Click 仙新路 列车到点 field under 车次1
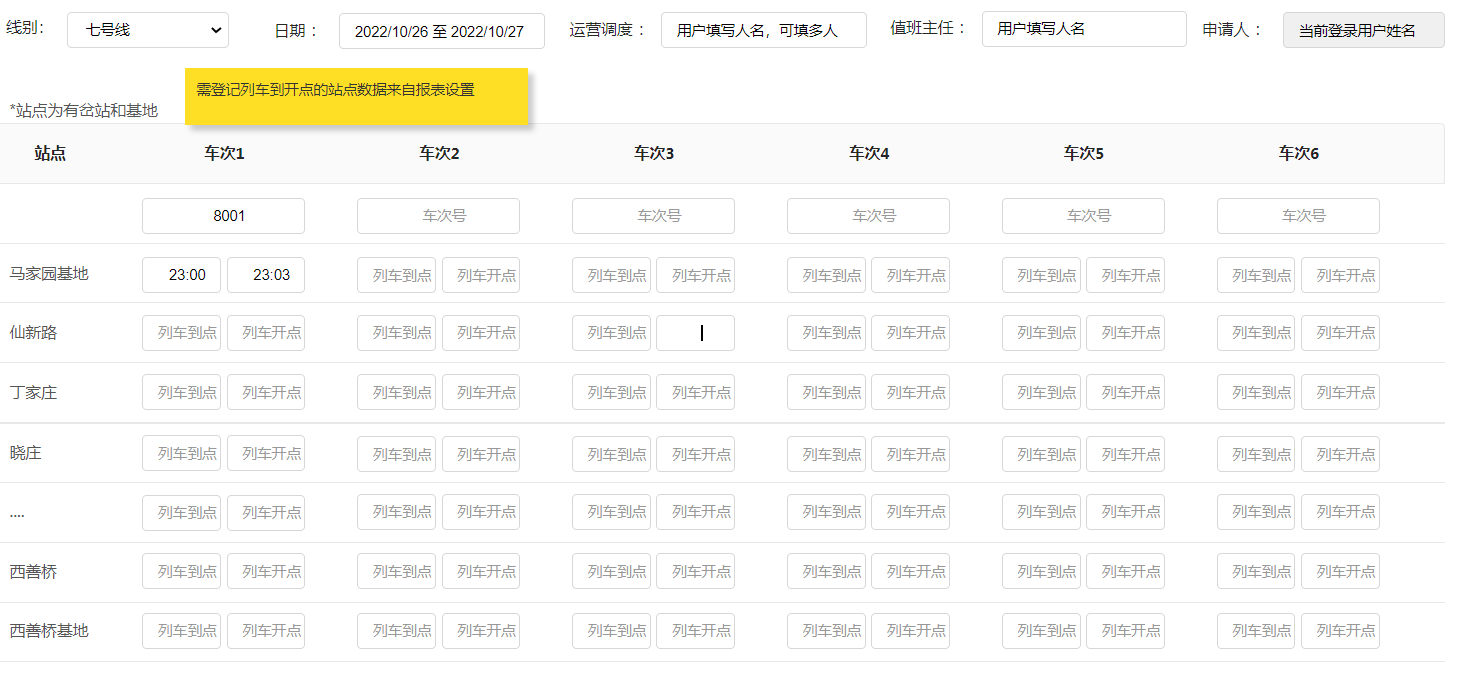 (x=181, y=333)
